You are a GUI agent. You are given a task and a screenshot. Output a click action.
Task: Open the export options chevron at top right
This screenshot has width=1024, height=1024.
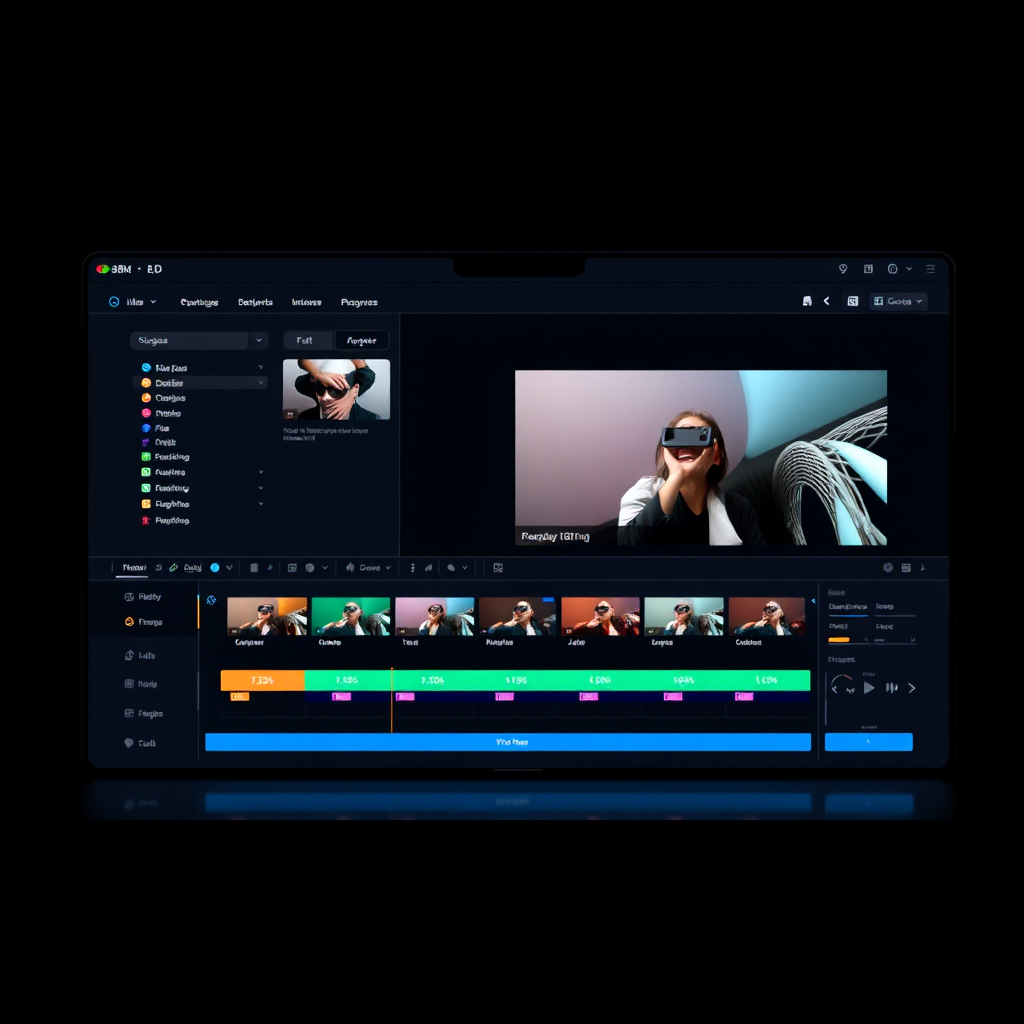pos(918,301)
